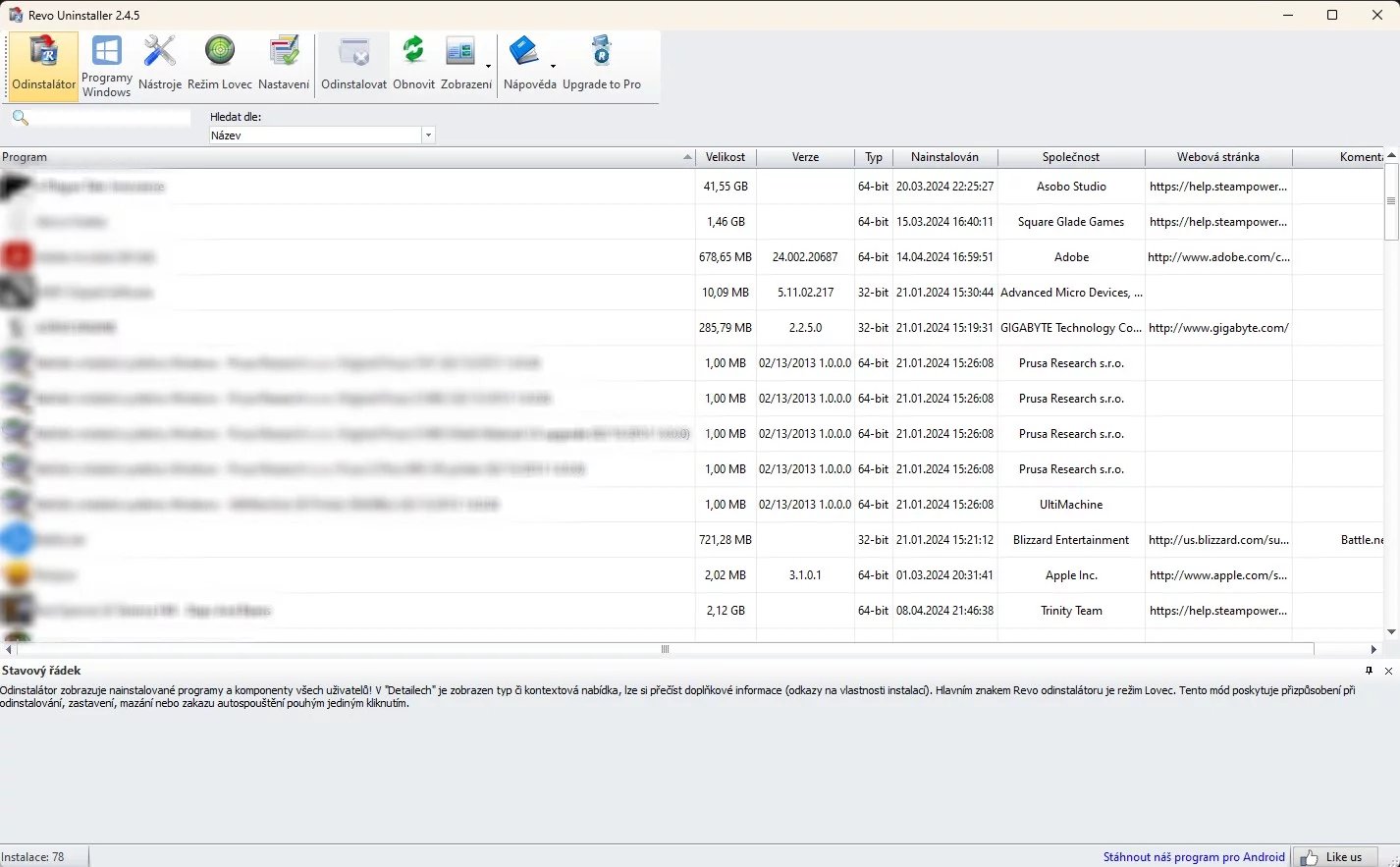Screen dimensions: 1400x867
Task: Select the "721,28 MB" size cell
Action: coord(726,540)
